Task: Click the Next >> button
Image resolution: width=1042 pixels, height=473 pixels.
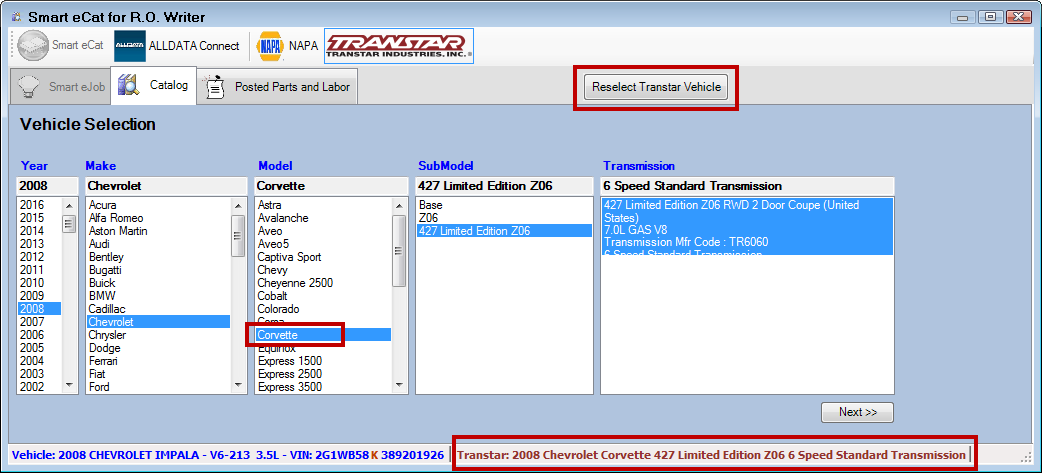Action: (x=857, y=412)
